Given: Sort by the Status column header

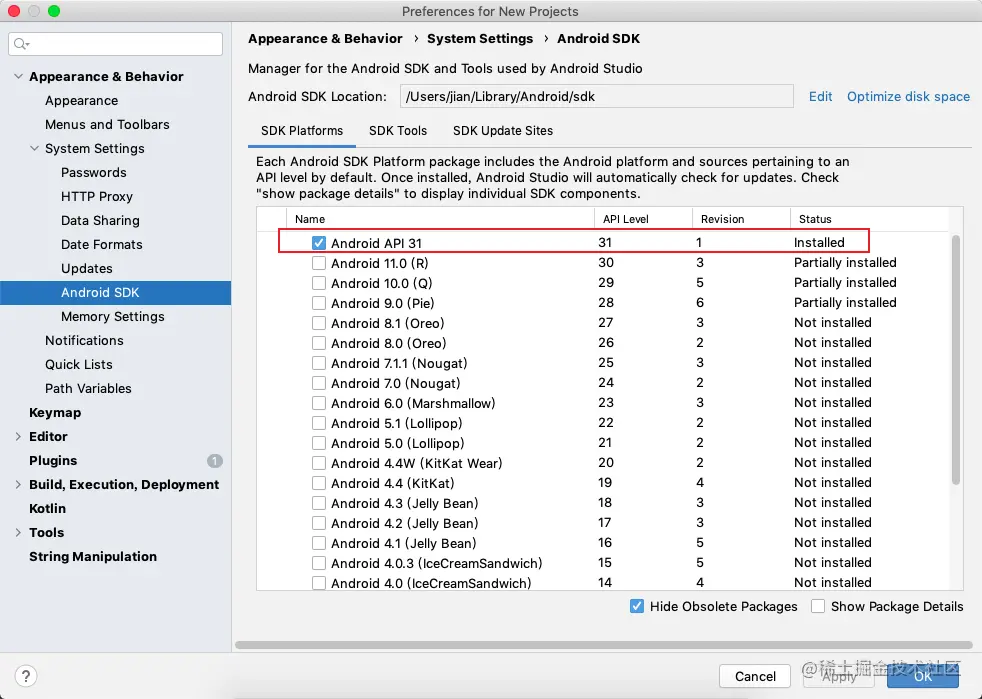Looking at the screenshot, I should coord(869,219).
